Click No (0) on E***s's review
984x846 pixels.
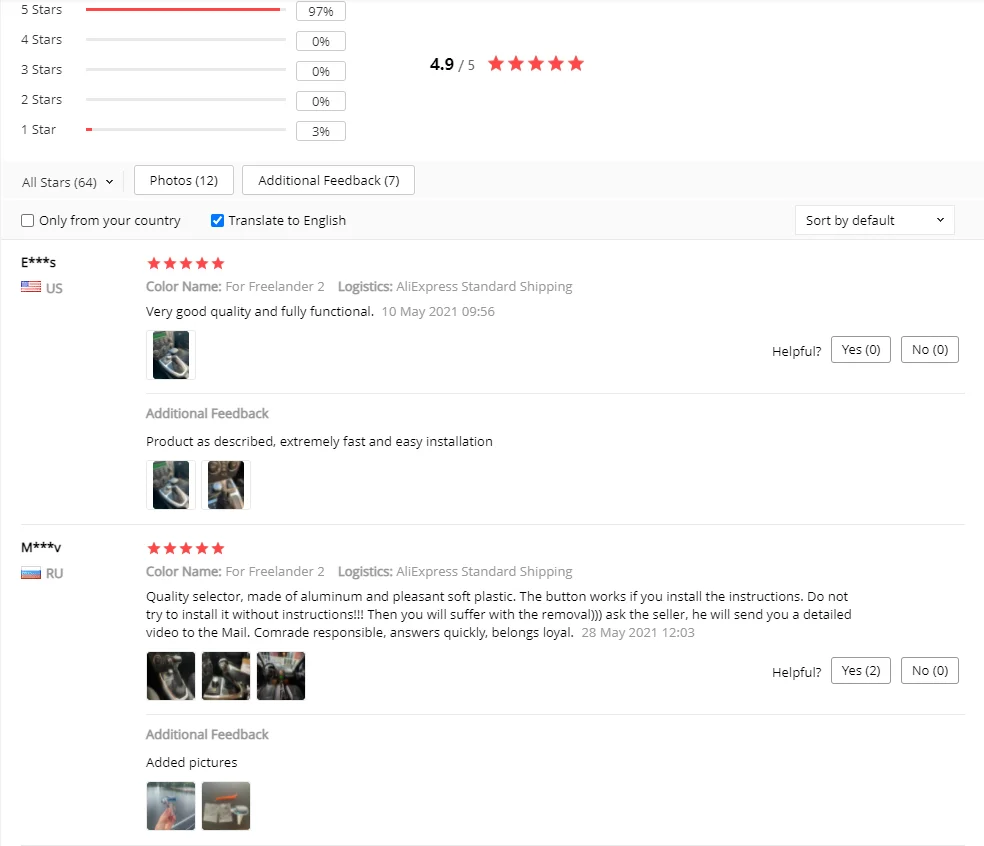point(929,350)
